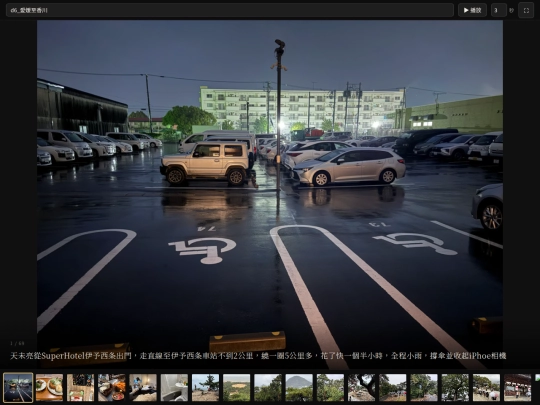Open the second thumbnail with breakfast plates
Viewport: 540px width, 405px height.
[x=49, y=387]
